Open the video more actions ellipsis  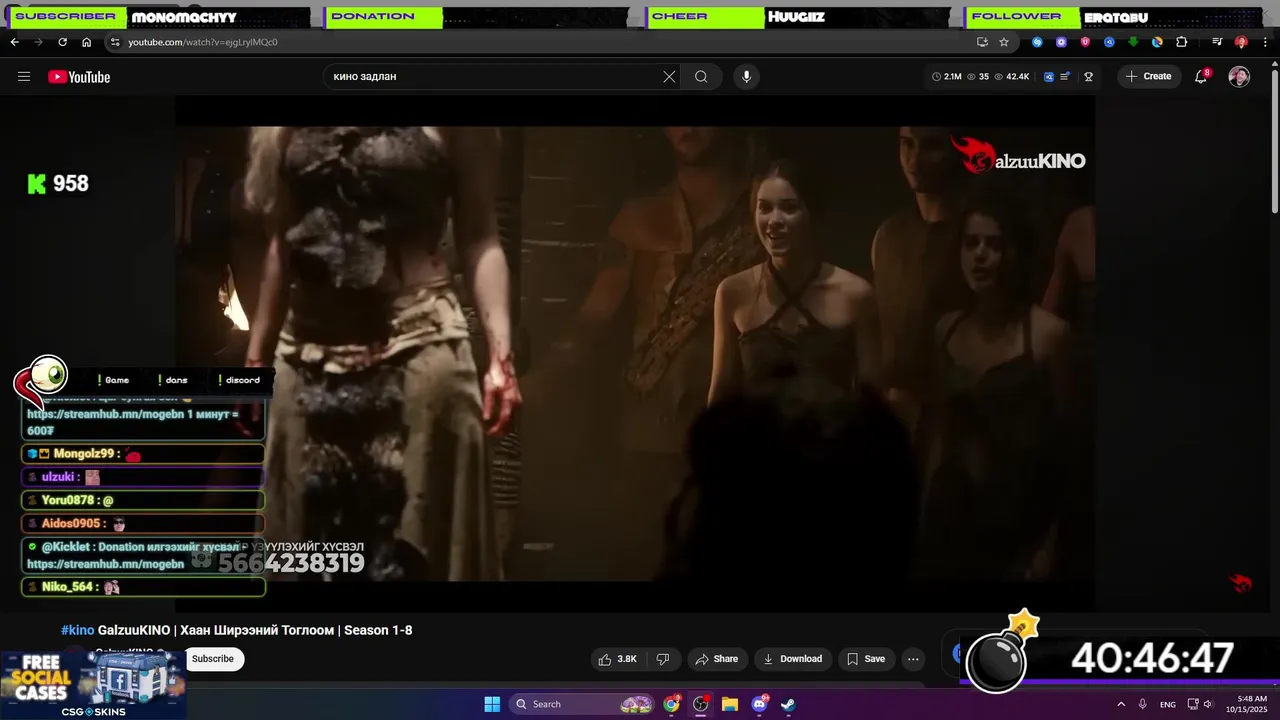coord(913,659)
